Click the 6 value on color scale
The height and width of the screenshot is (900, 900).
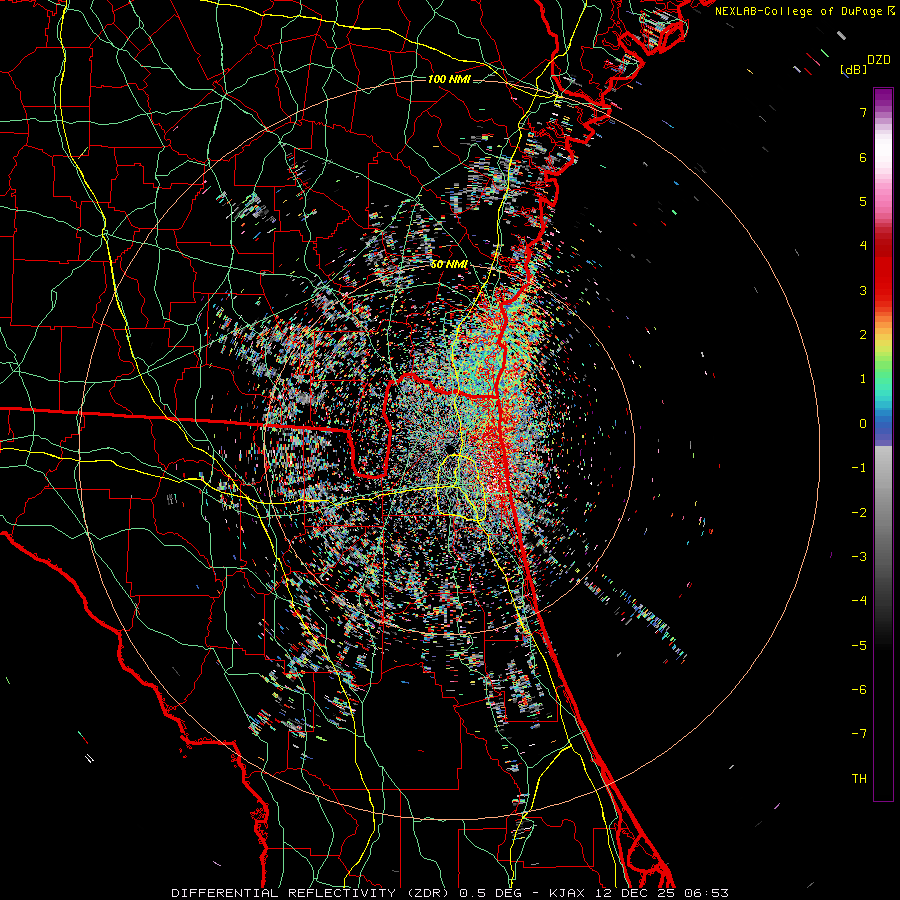point(863,157)
